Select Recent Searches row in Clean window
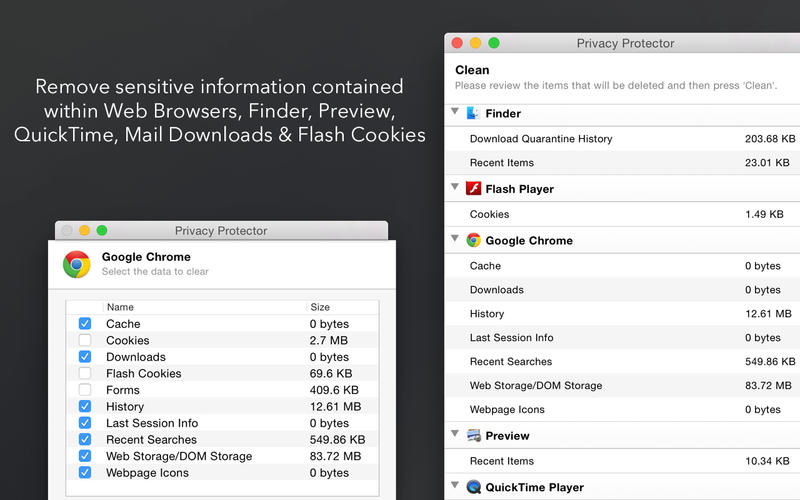800x500 pixels. point(623,362)
